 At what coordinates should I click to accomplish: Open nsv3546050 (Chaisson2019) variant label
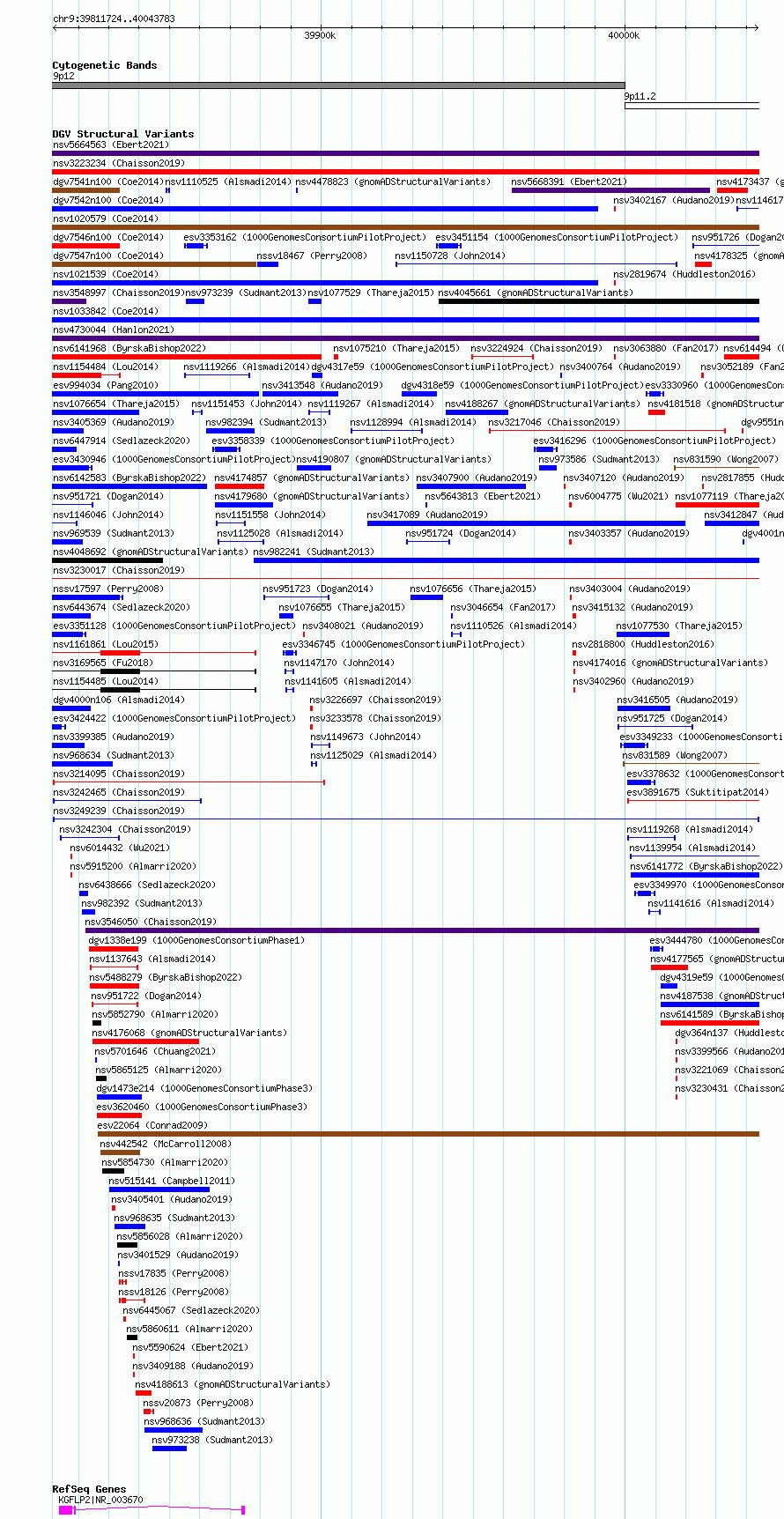[x=151, y=922]
